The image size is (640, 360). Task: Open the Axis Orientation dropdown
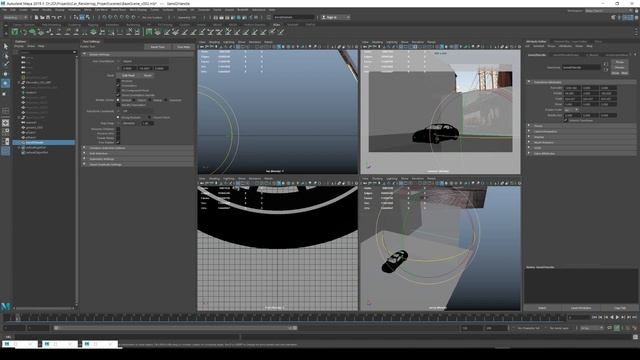(145, 61)
